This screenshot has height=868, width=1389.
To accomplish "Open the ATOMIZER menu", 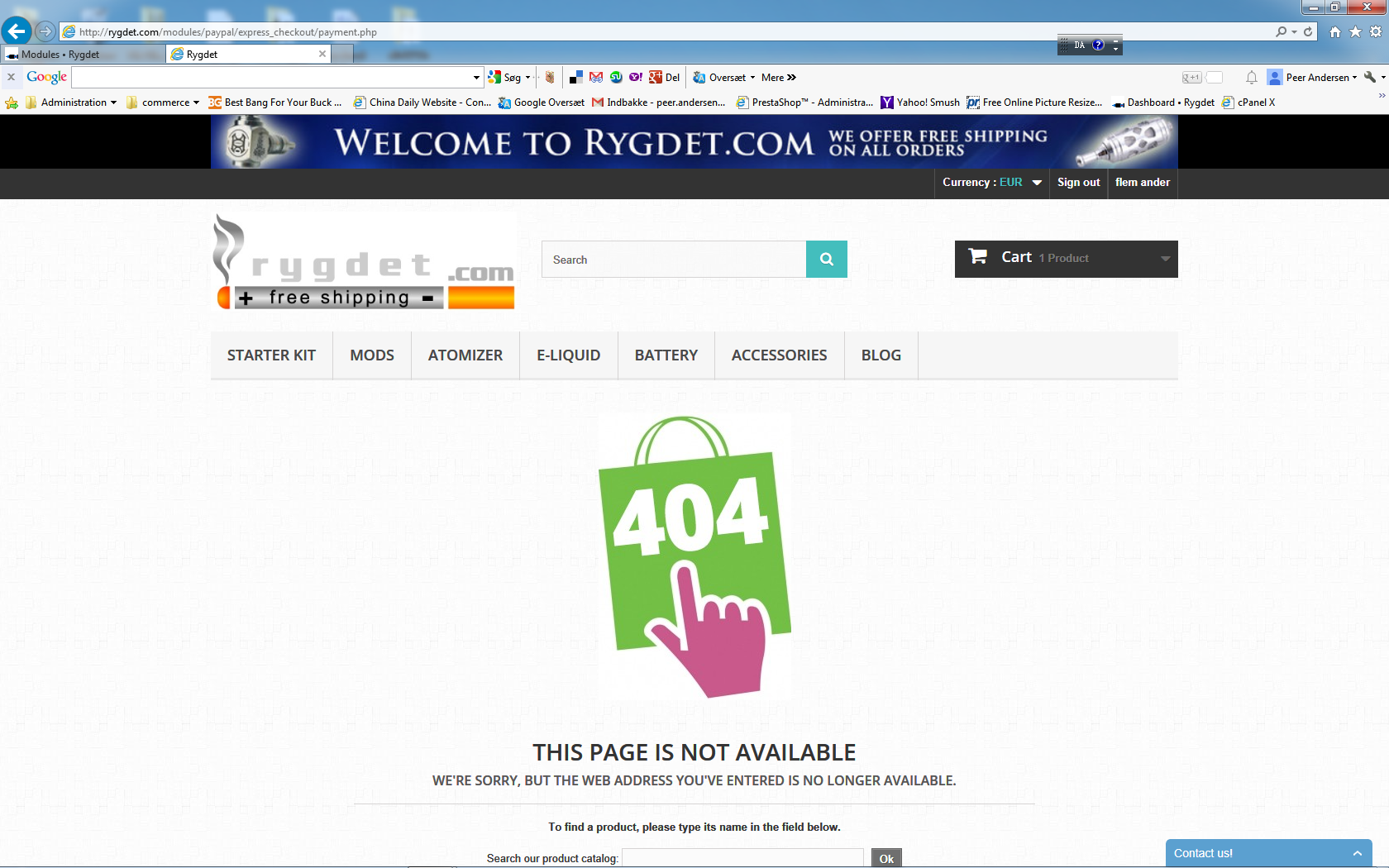I will (465, 355).
